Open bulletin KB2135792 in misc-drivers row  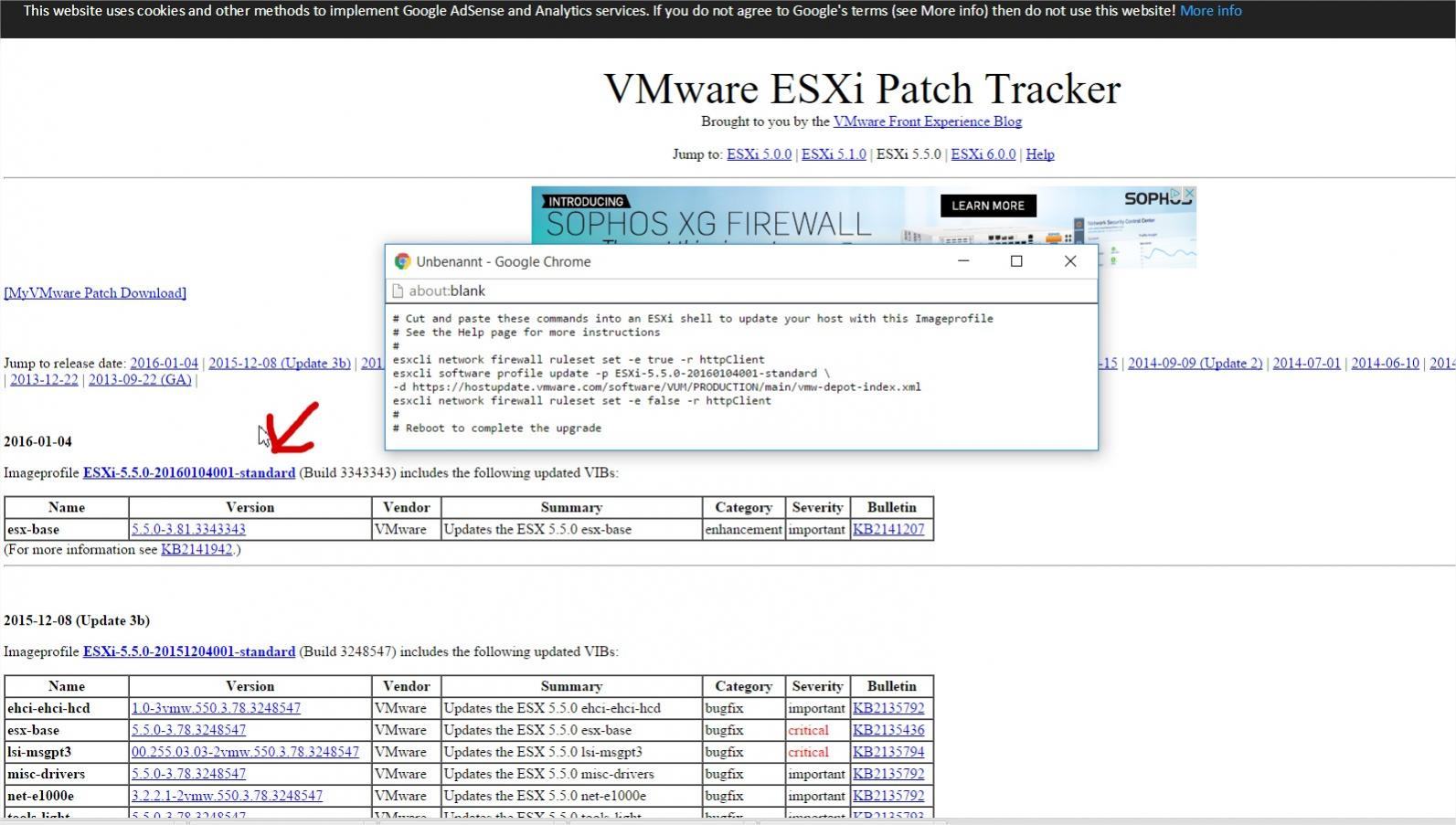(888, 775)
